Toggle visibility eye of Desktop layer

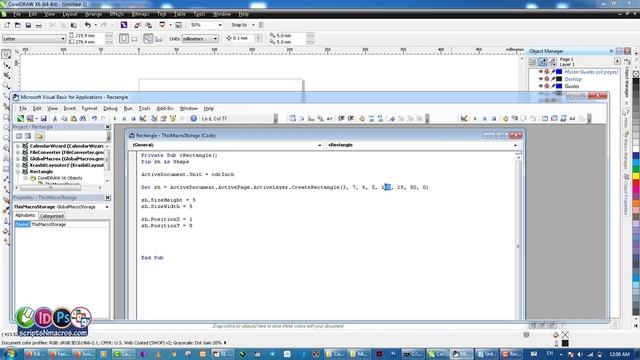pyautogui.click(x=540, y=79)
